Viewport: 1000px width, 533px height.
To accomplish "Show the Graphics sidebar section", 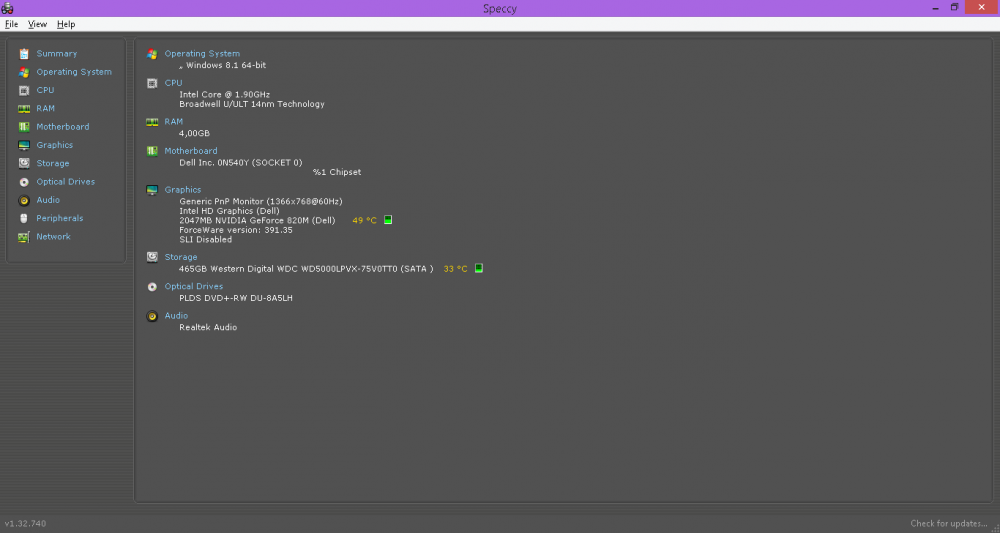I will (55, 145).
